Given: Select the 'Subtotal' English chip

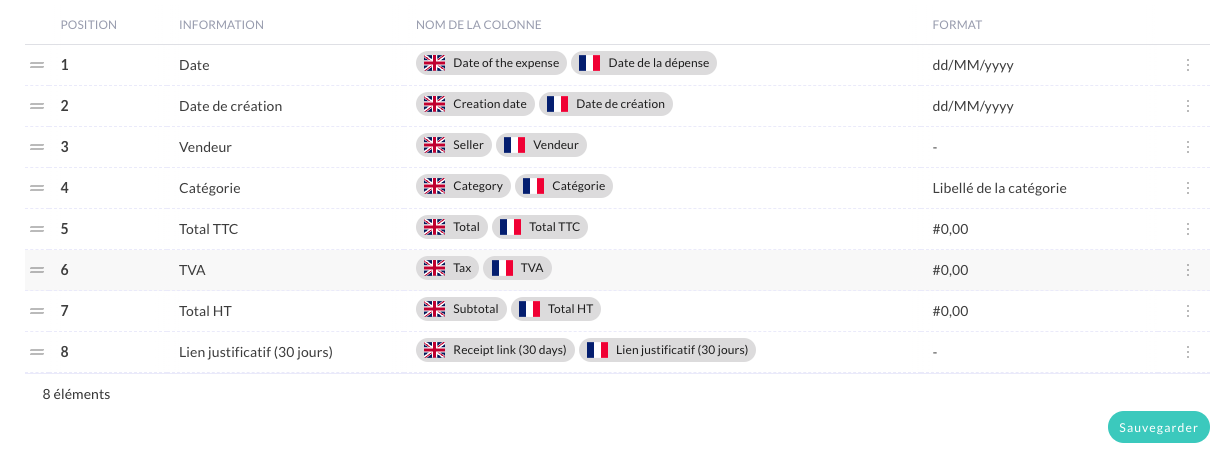Looking at the screenshot, I should coord(461,309).
